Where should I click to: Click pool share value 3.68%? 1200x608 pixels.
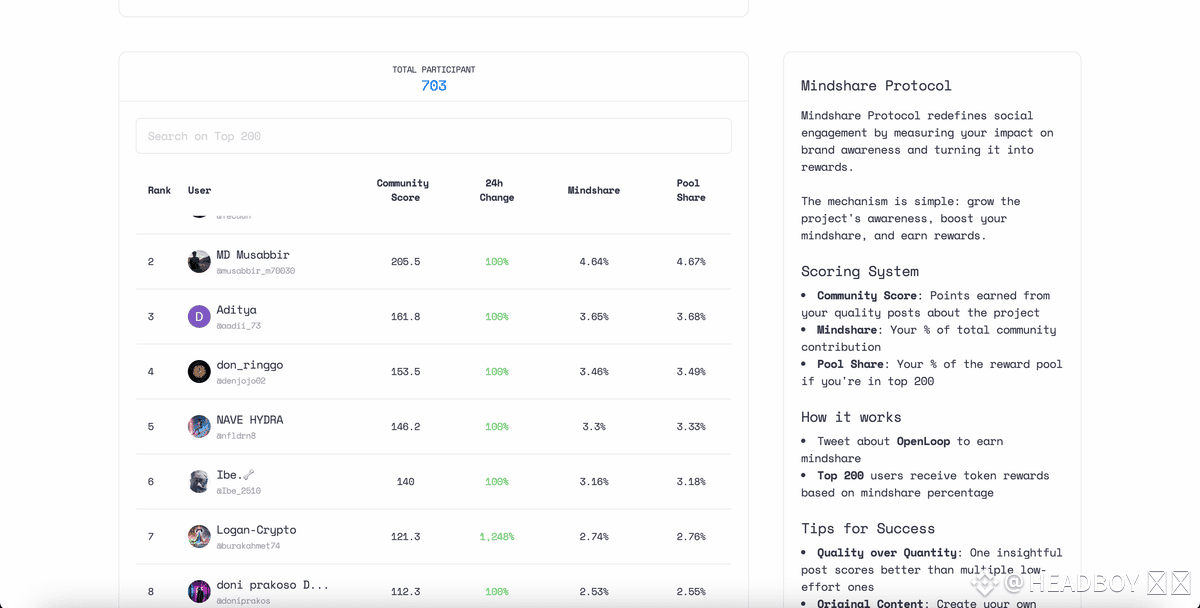[691, 317]
